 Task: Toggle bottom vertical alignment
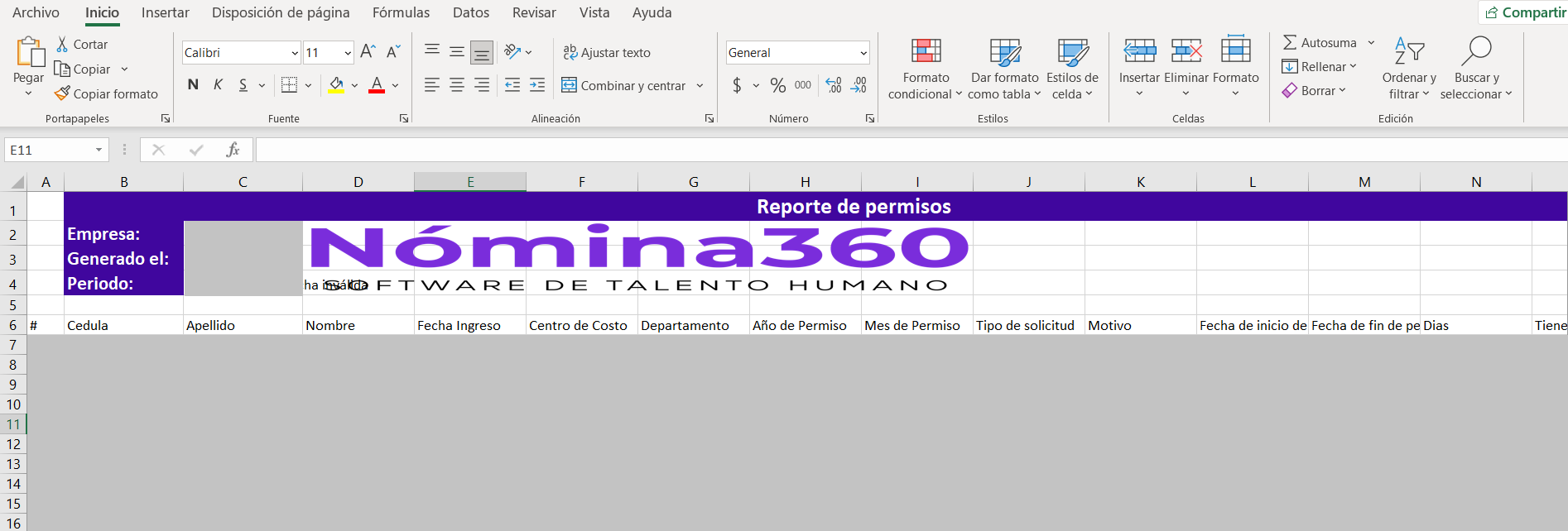pyautogui.click(x=482, y=52)
